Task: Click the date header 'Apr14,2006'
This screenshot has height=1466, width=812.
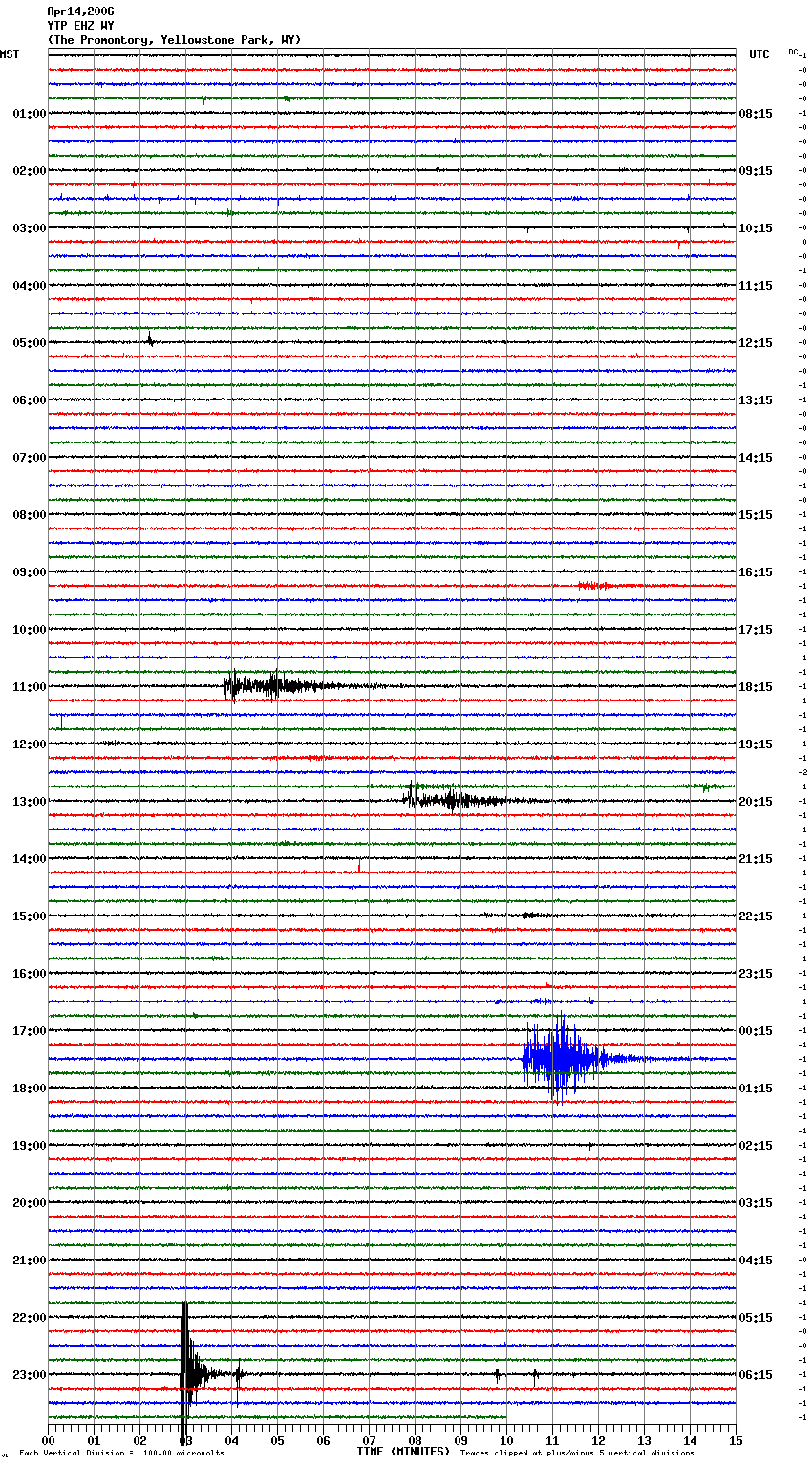Action: click(x=80, y=11)
